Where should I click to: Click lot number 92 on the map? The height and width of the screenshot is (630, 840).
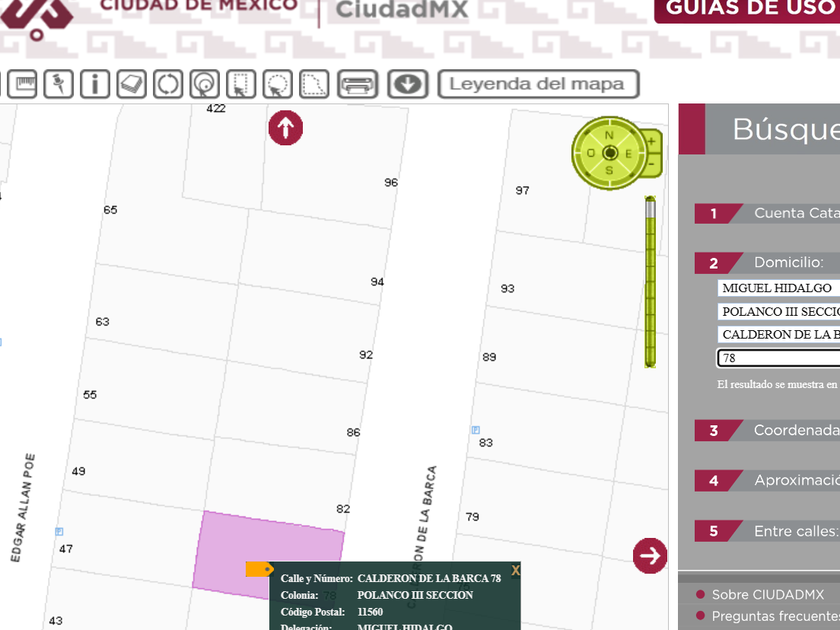[366, 355]
